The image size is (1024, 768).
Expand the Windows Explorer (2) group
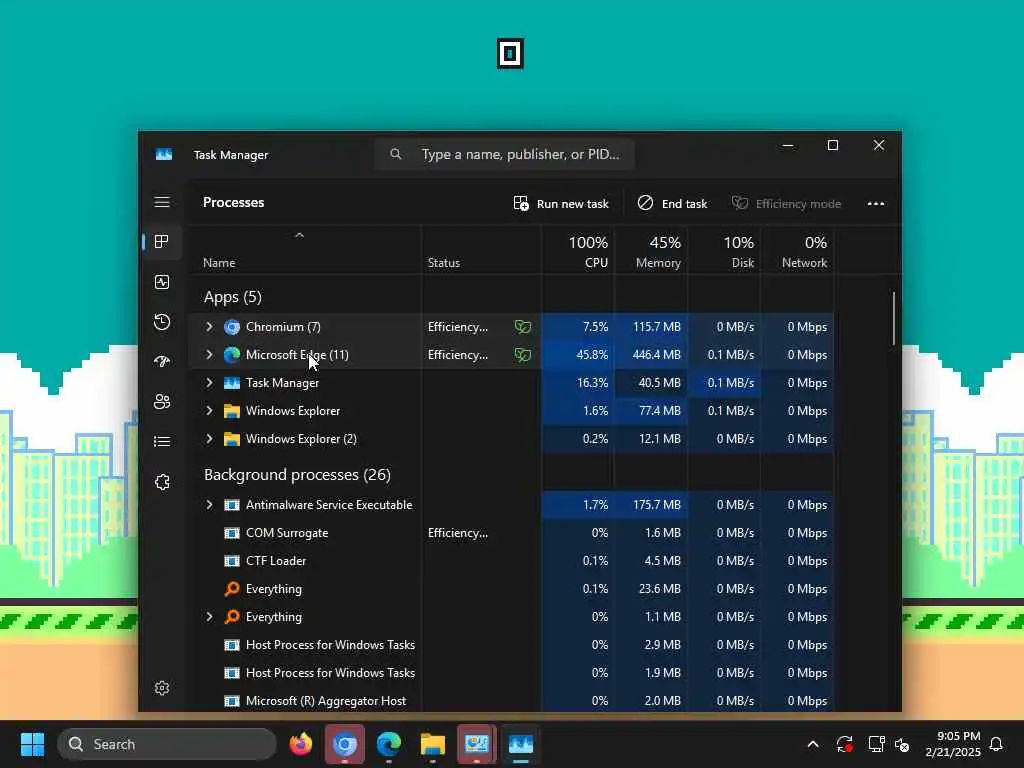tap(209, 439)
